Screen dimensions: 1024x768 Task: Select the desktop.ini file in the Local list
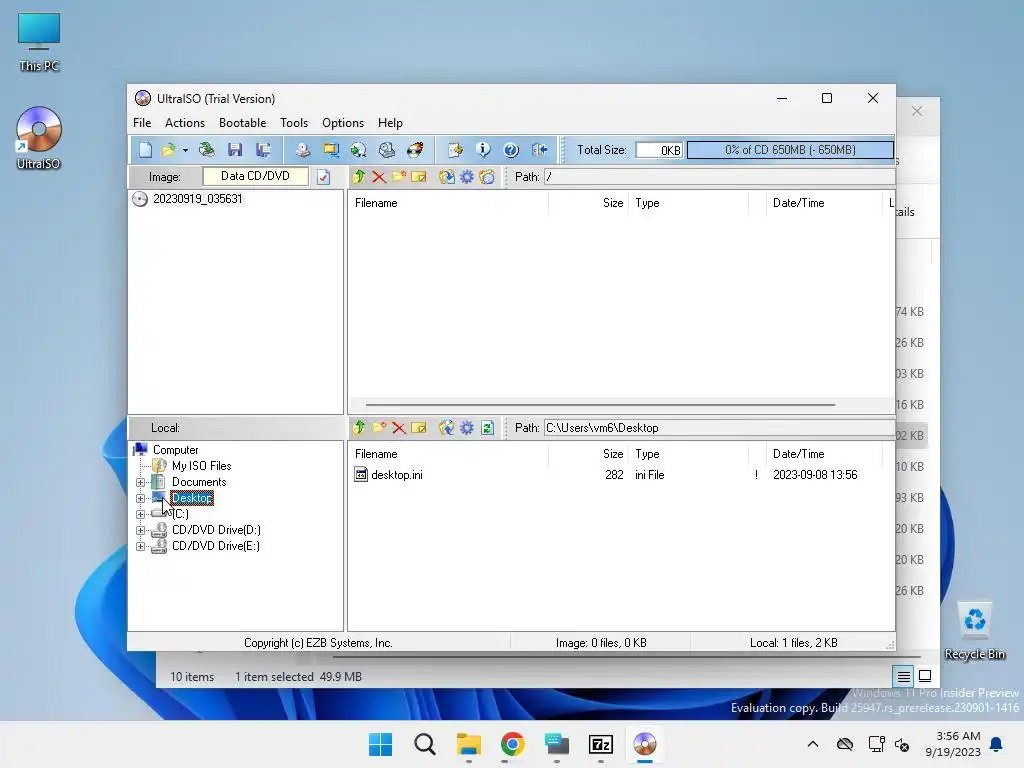coord(396,475)
